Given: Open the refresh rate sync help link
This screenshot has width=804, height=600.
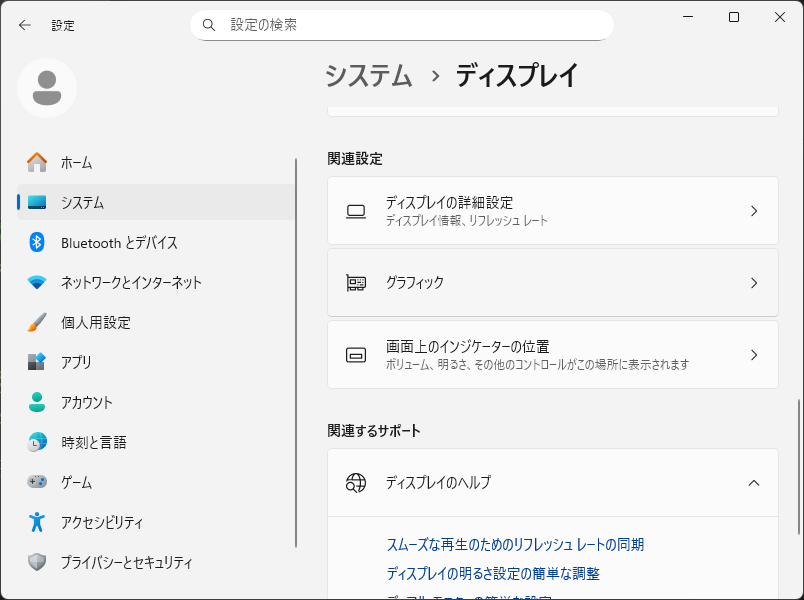Looking at the screenshot, I should pyautogui.click(x=515, y=545).
